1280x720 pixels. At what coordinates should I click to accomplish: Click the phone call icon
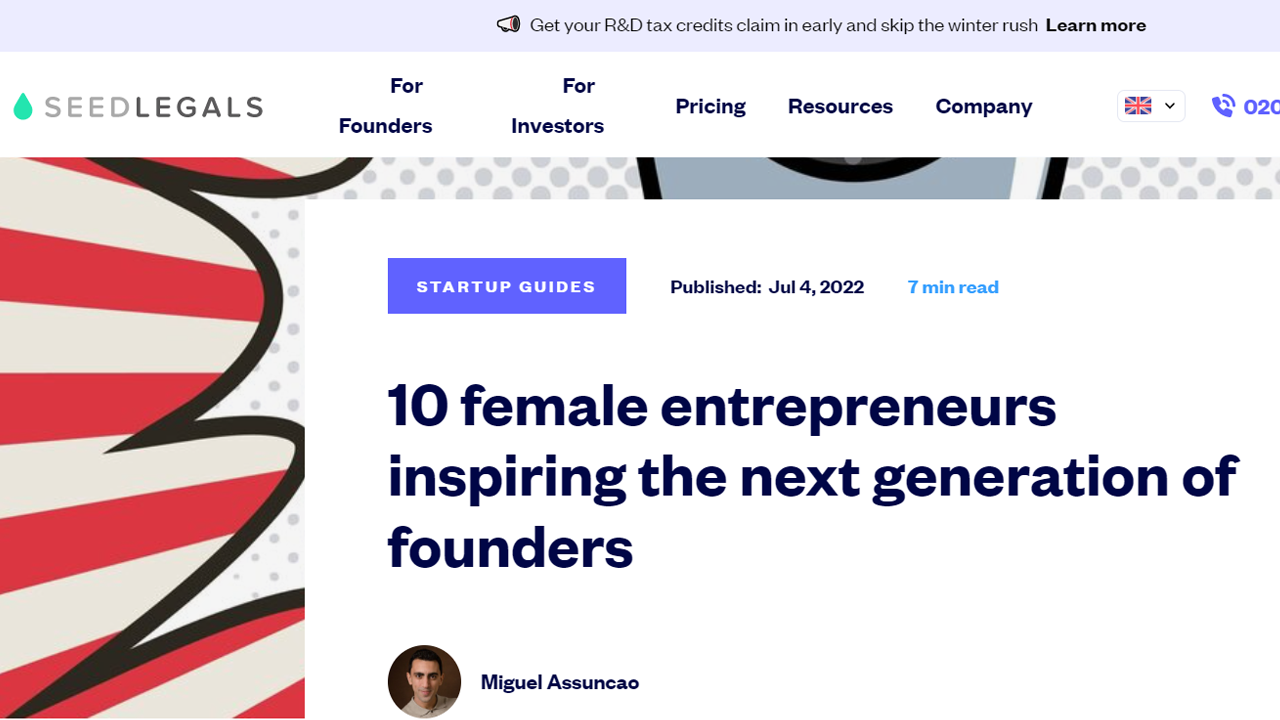[1223, 106]
